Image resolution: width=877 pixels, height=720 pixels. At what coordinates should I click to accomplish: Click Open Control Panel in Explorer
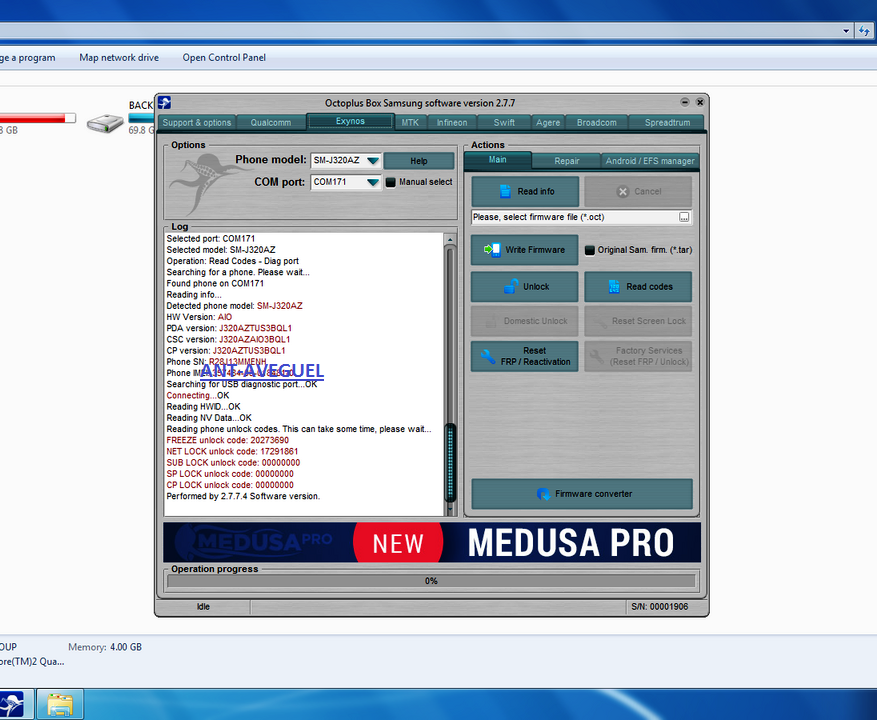(x=224, y=58)
